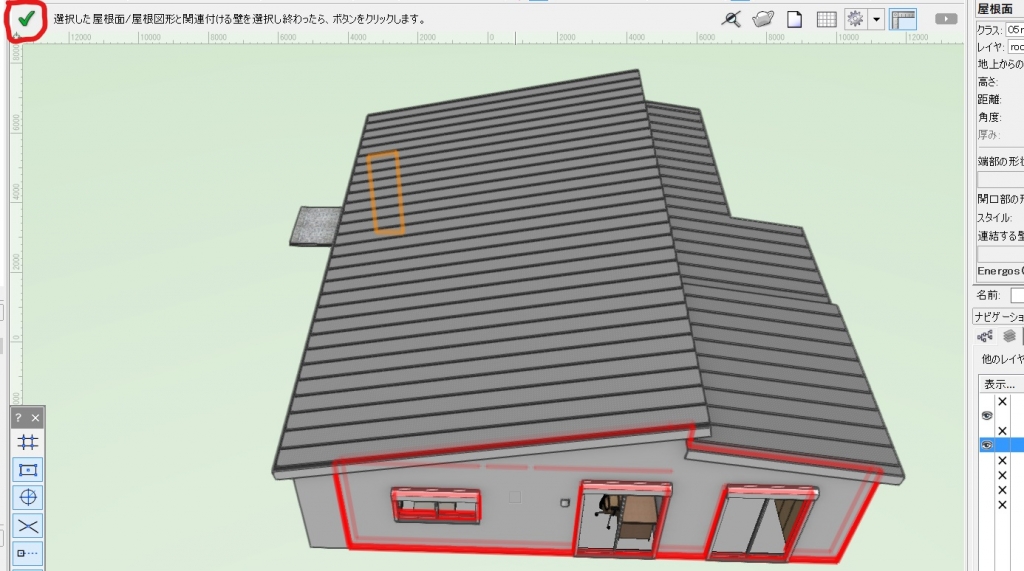Screen dimensions: 1024x571
Task: Click the help question mark on snapping palette
Action: (19, 417)
